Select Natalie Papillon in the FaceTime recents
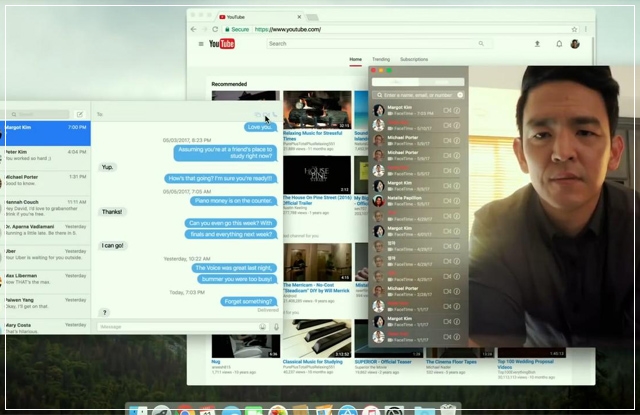Screen dimensions: 640x415 [x=418, y=201]
